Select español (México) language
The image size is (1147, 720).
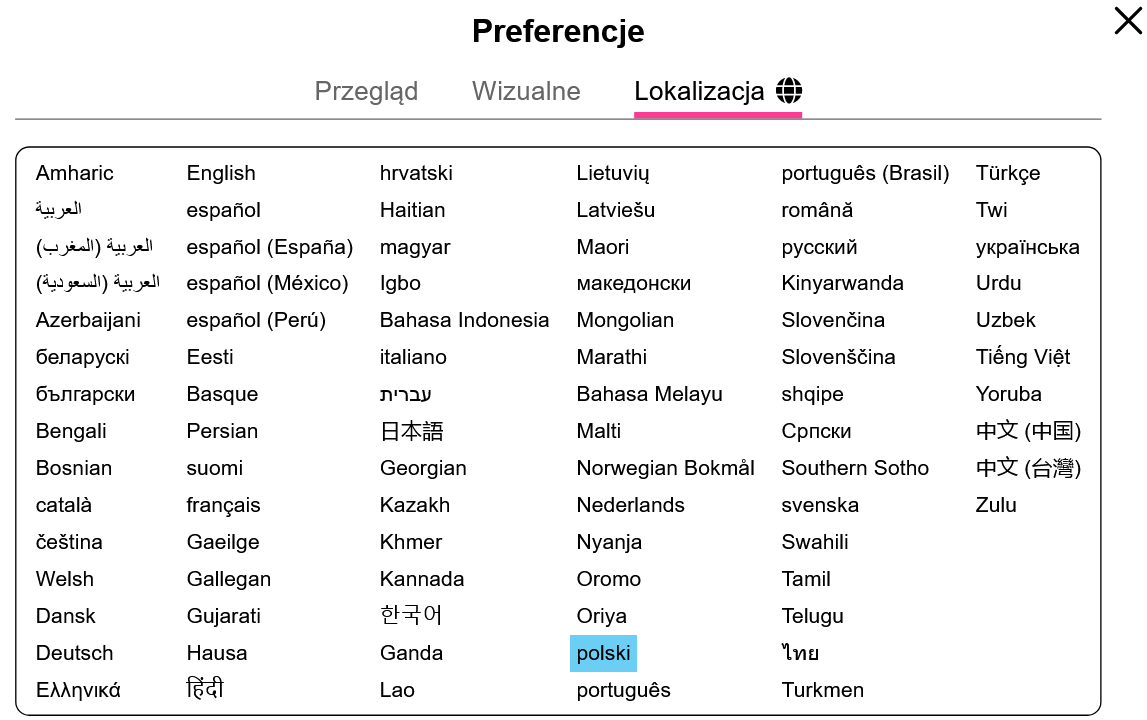point(267,283)
